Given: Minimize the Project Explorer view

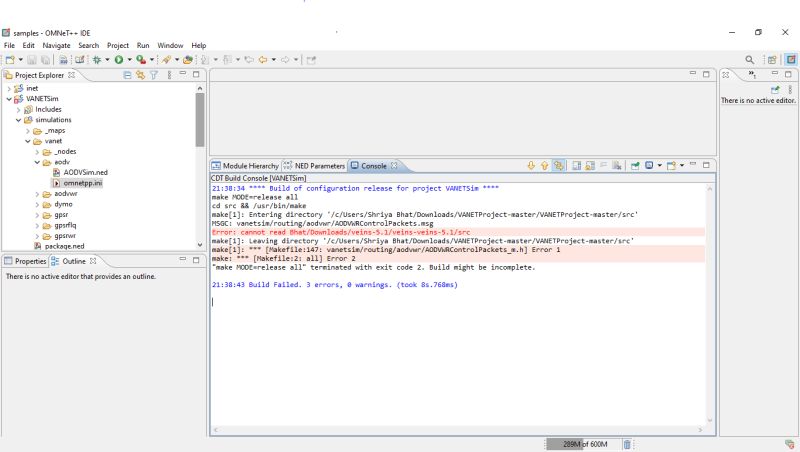Looking at the screenshot, I should click(183, 74).
